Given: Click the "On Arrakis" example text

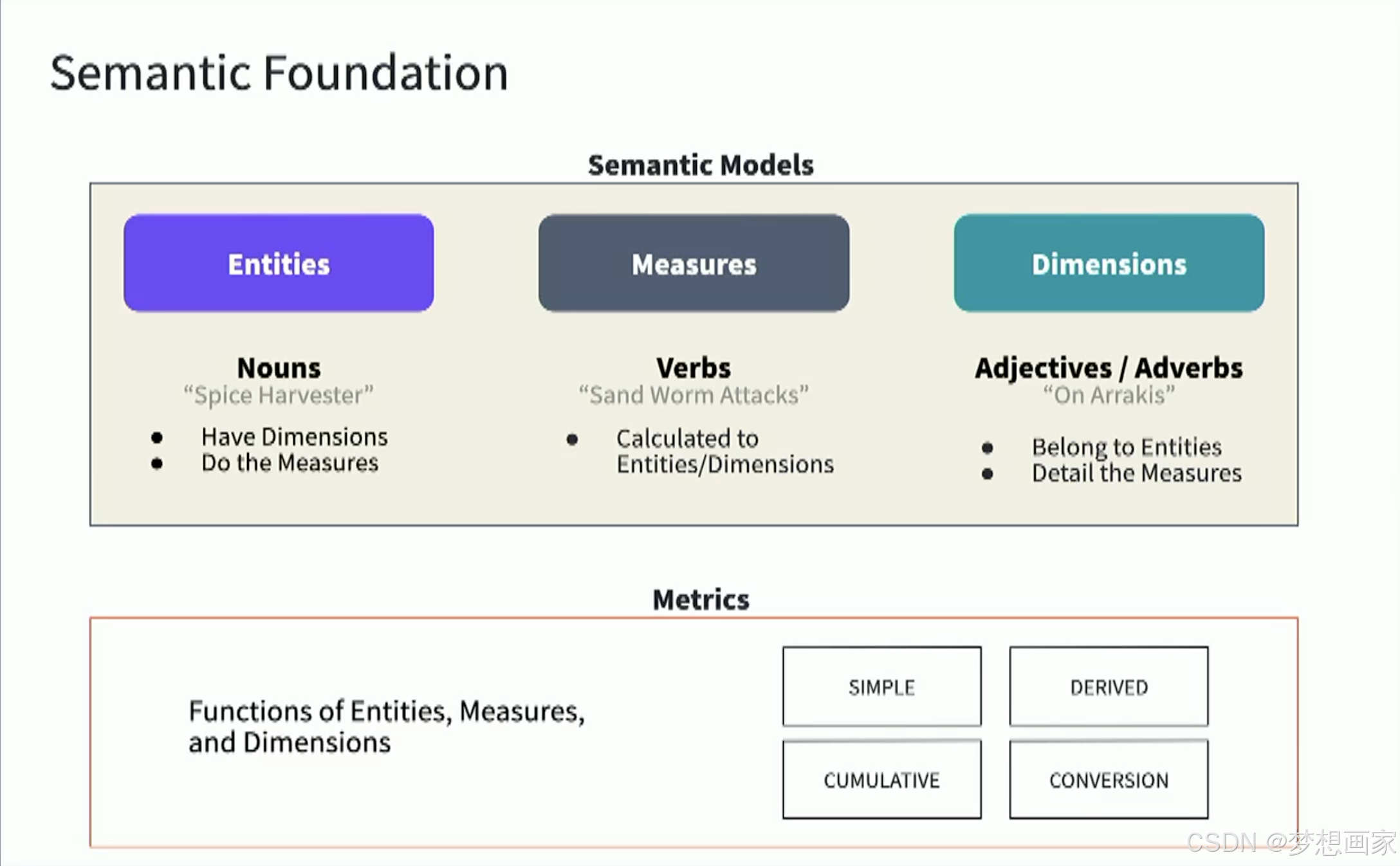Looking at the screenshot, I should (x=1109, y=395).
